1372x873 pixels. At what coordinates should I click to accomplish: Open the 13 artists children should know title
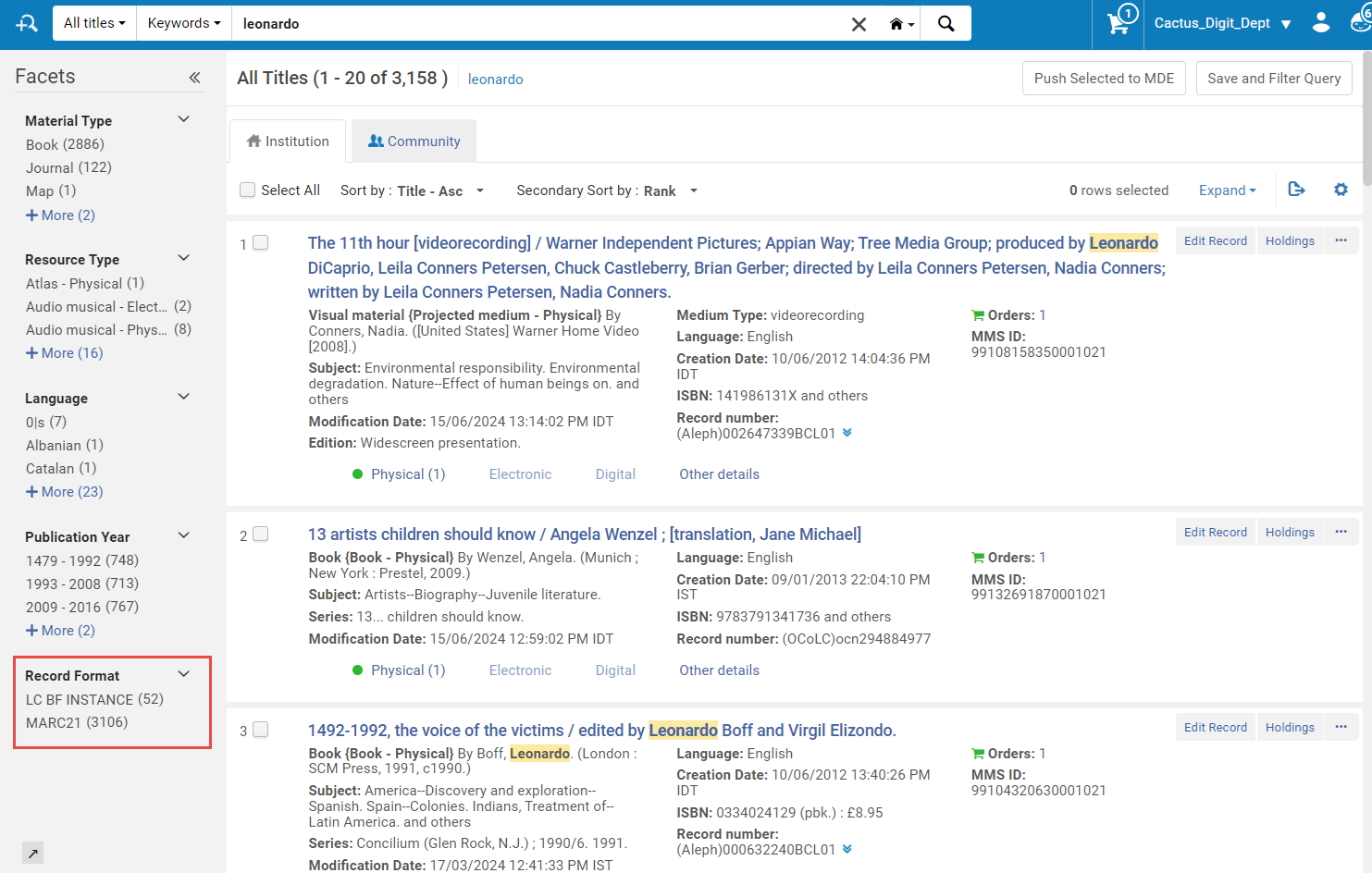584,534
